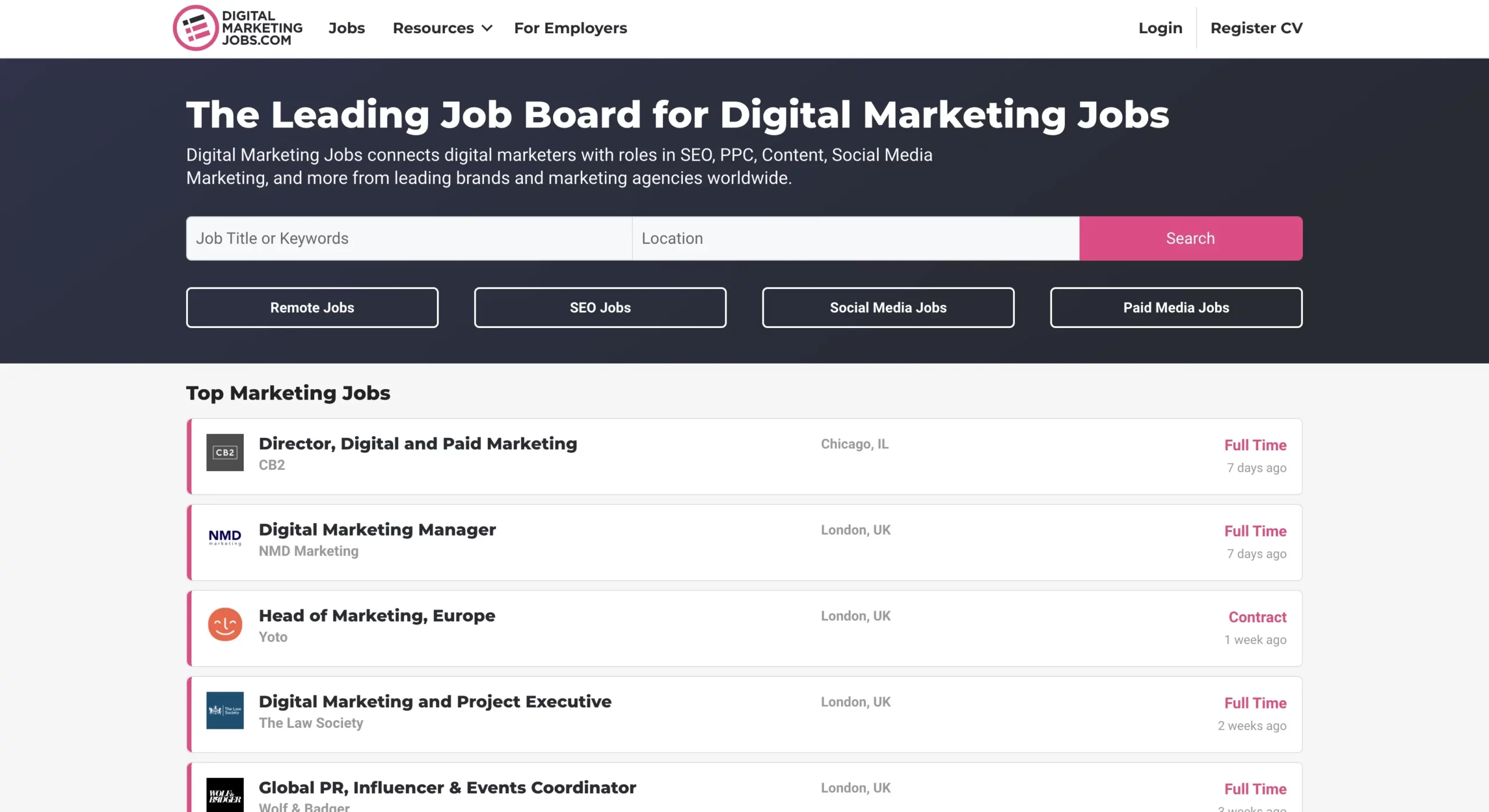
Task: Expand the Resources menu
Action: pos(434,27)
